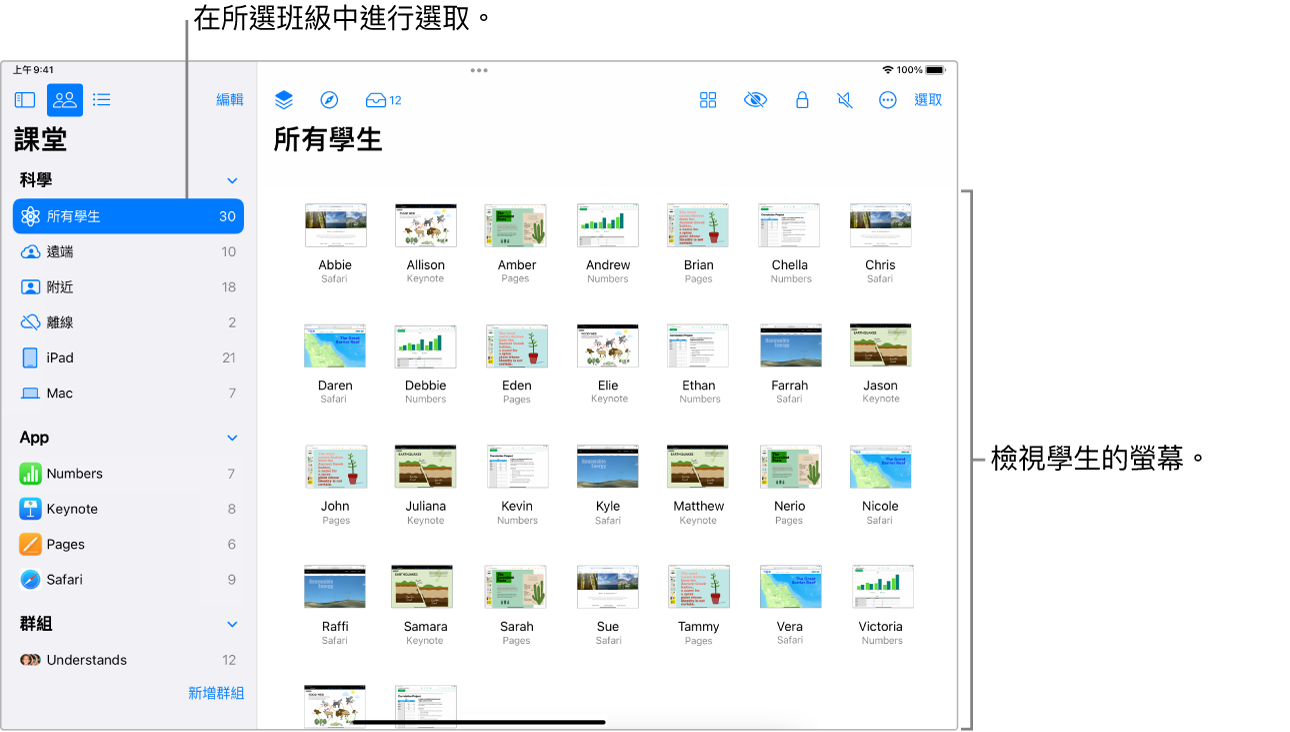This screenshot has width=1290, height=732.
Task: Lock student devices with padlock icon
Action: click(x=802, y=100)
